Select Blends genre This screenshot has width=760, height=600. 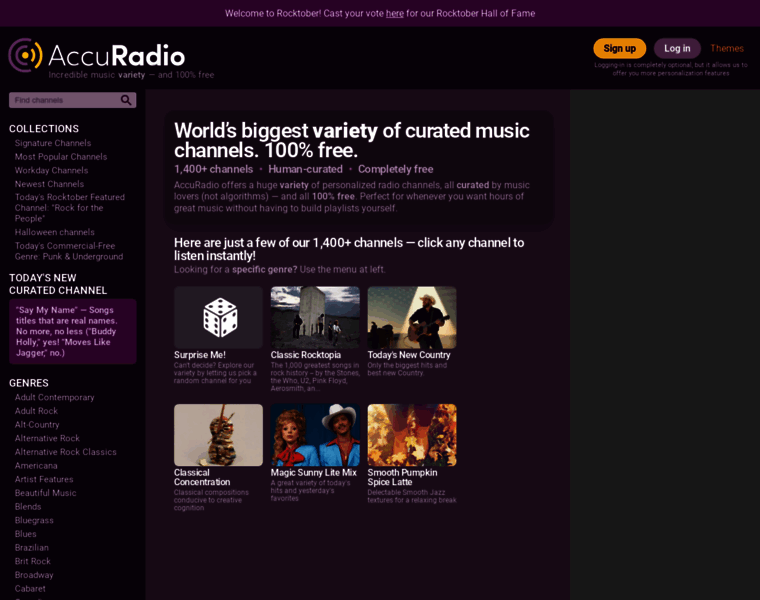click(28, 506)
